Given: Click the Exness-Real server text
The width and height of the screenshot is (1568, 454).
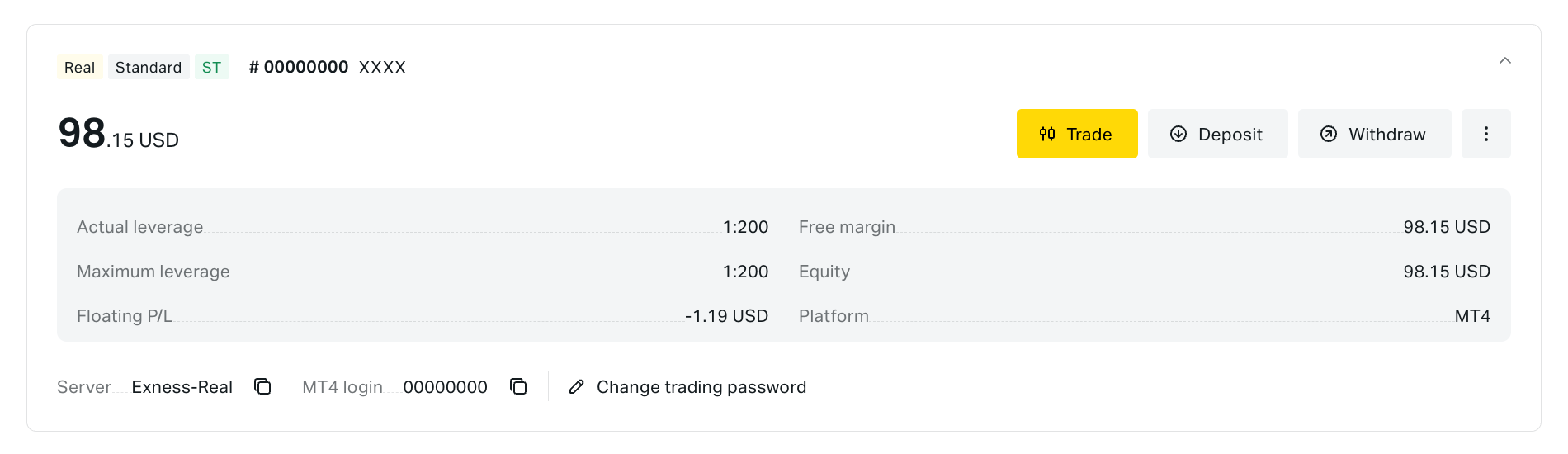Looking at the screenshot, I should coord(182,387).
